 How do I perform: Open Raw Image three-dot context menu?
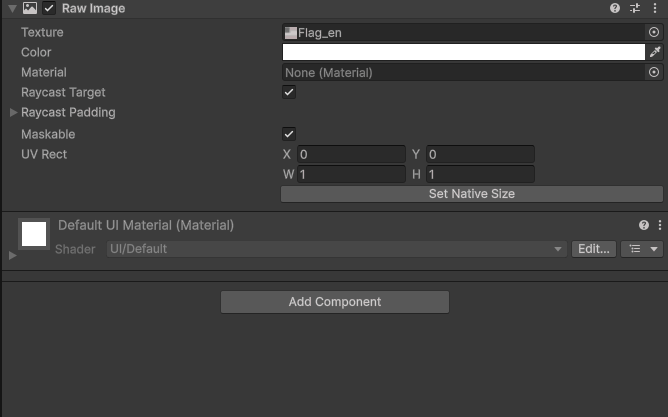(x=655, y=8)
